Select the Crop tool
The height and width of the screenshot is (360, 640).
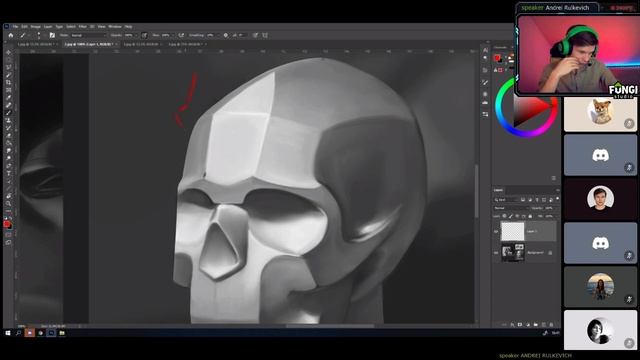click(8, 82)
